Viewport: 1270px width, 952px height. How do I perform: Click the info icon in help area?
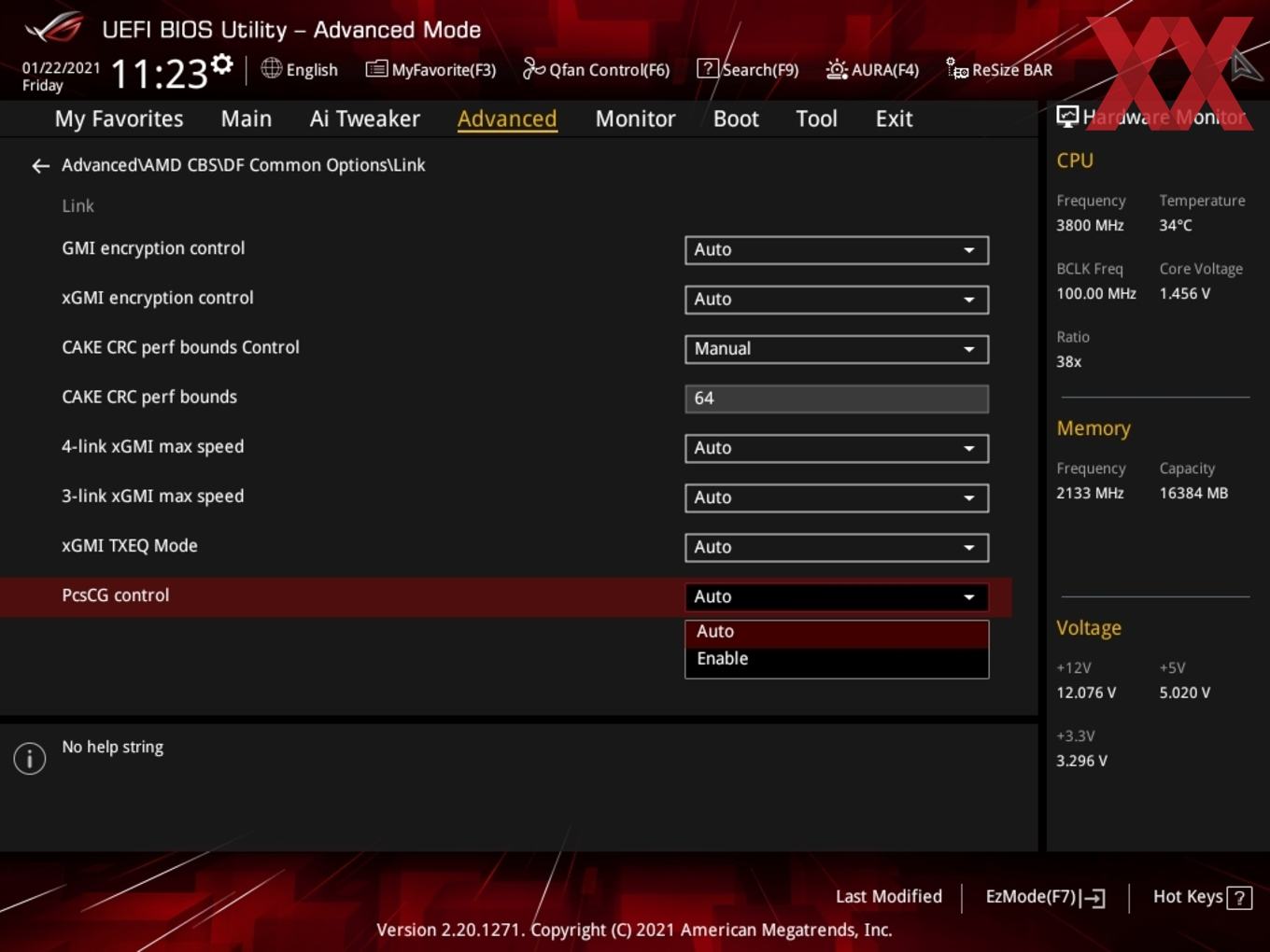point(30,758)
